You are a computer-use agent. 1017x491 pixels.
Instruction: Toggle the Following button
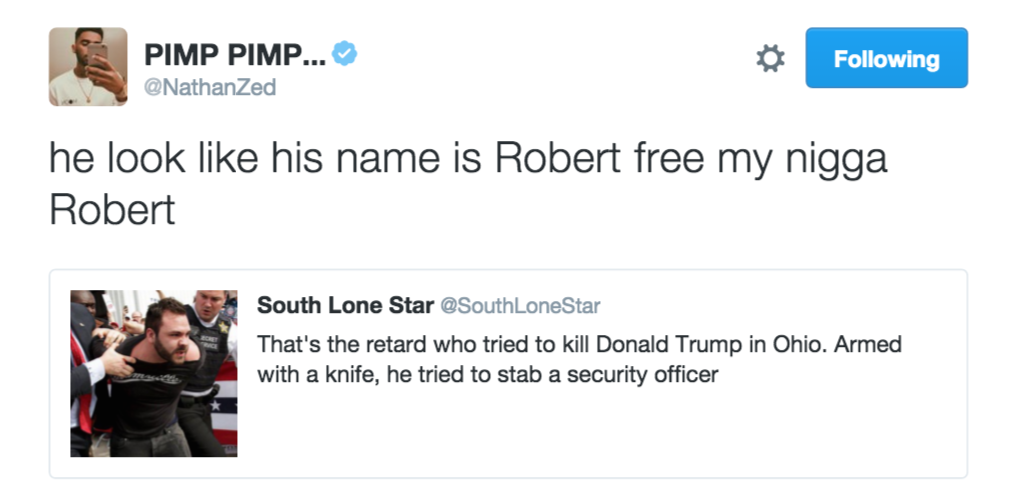886,58
